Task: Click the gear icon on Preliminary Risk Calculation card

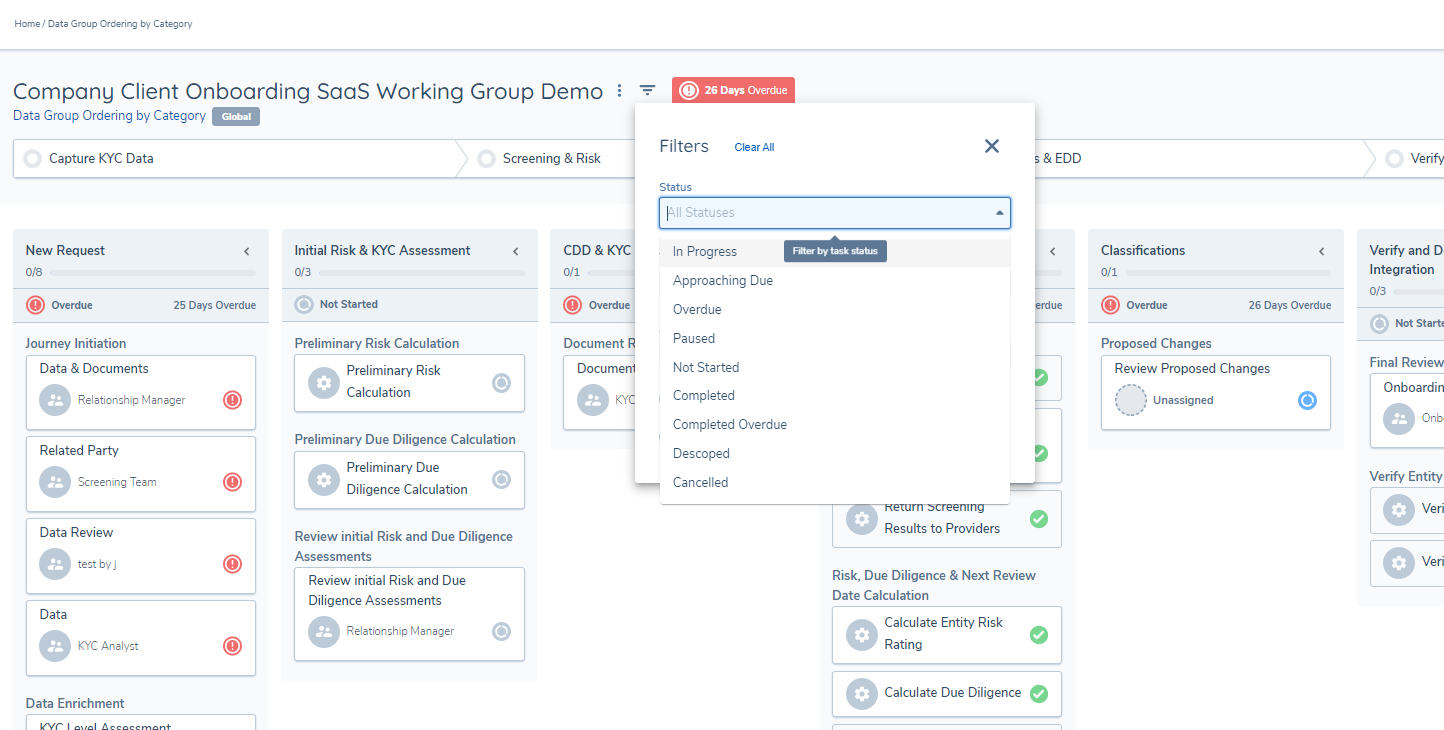Action: click(x=324, y=383)
